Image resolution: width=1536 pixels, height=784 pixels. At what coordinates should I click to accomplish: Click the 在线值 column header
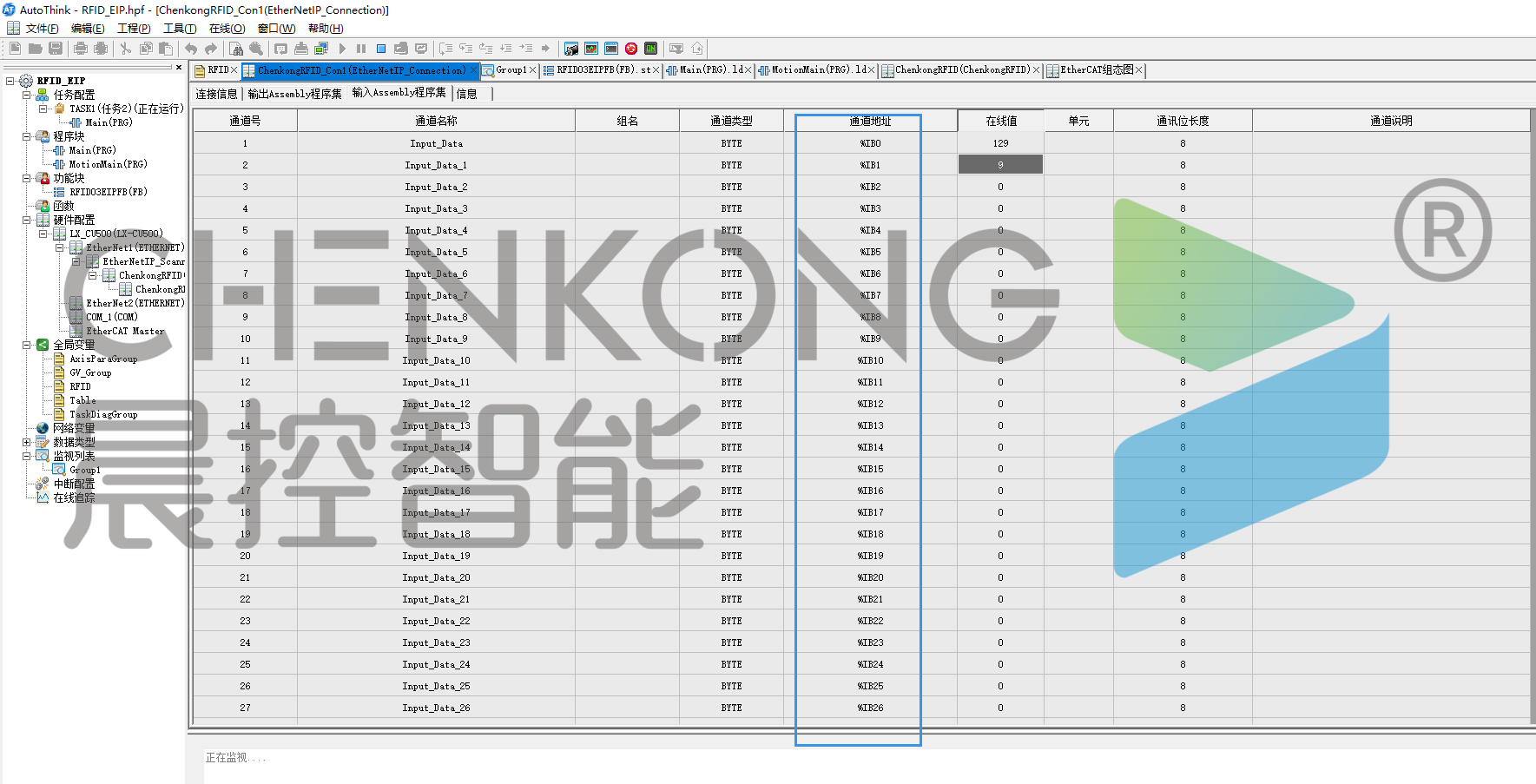coord(1001,121)
